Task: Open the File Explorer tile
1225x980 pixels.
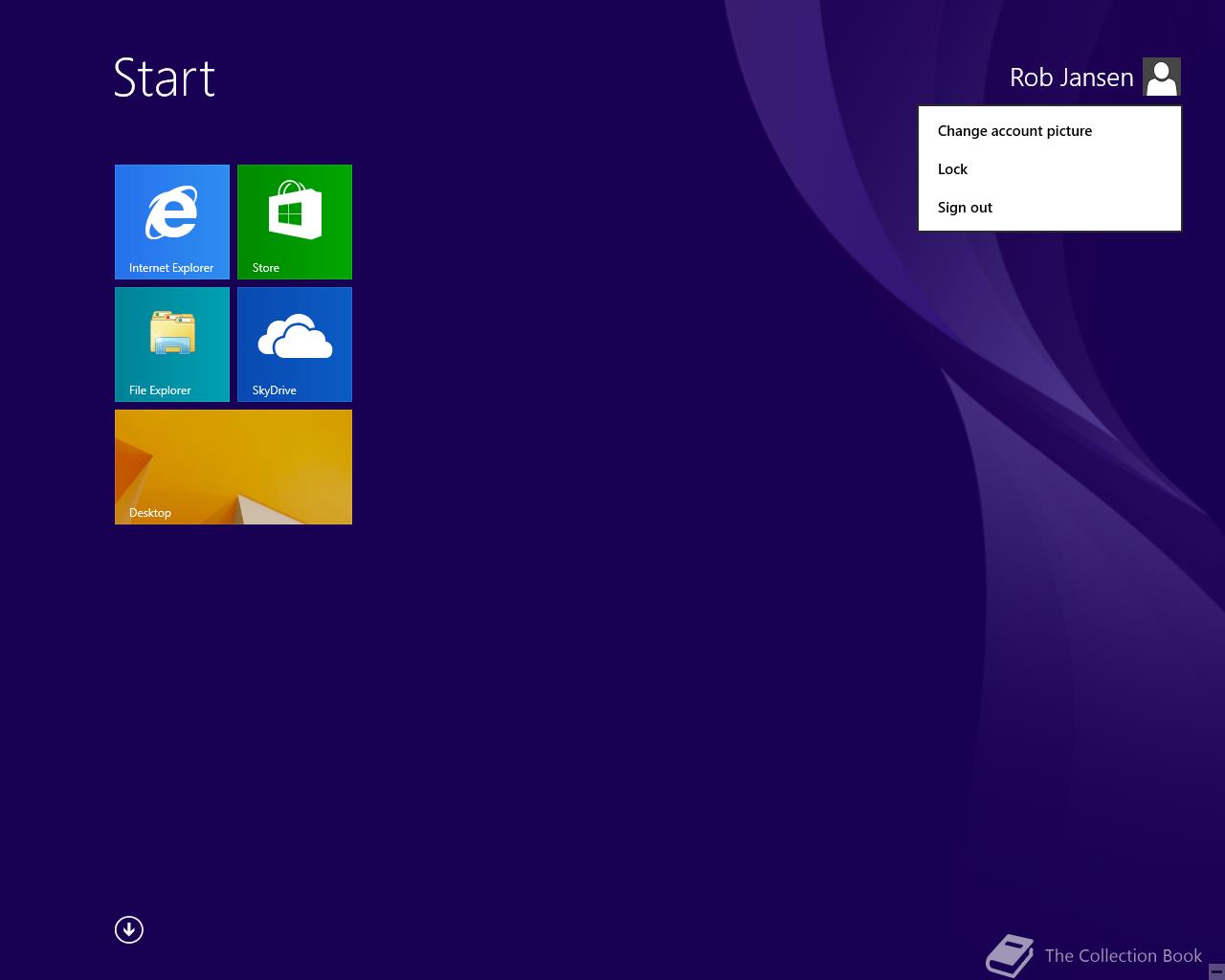Action: click(x=172, y=345)
